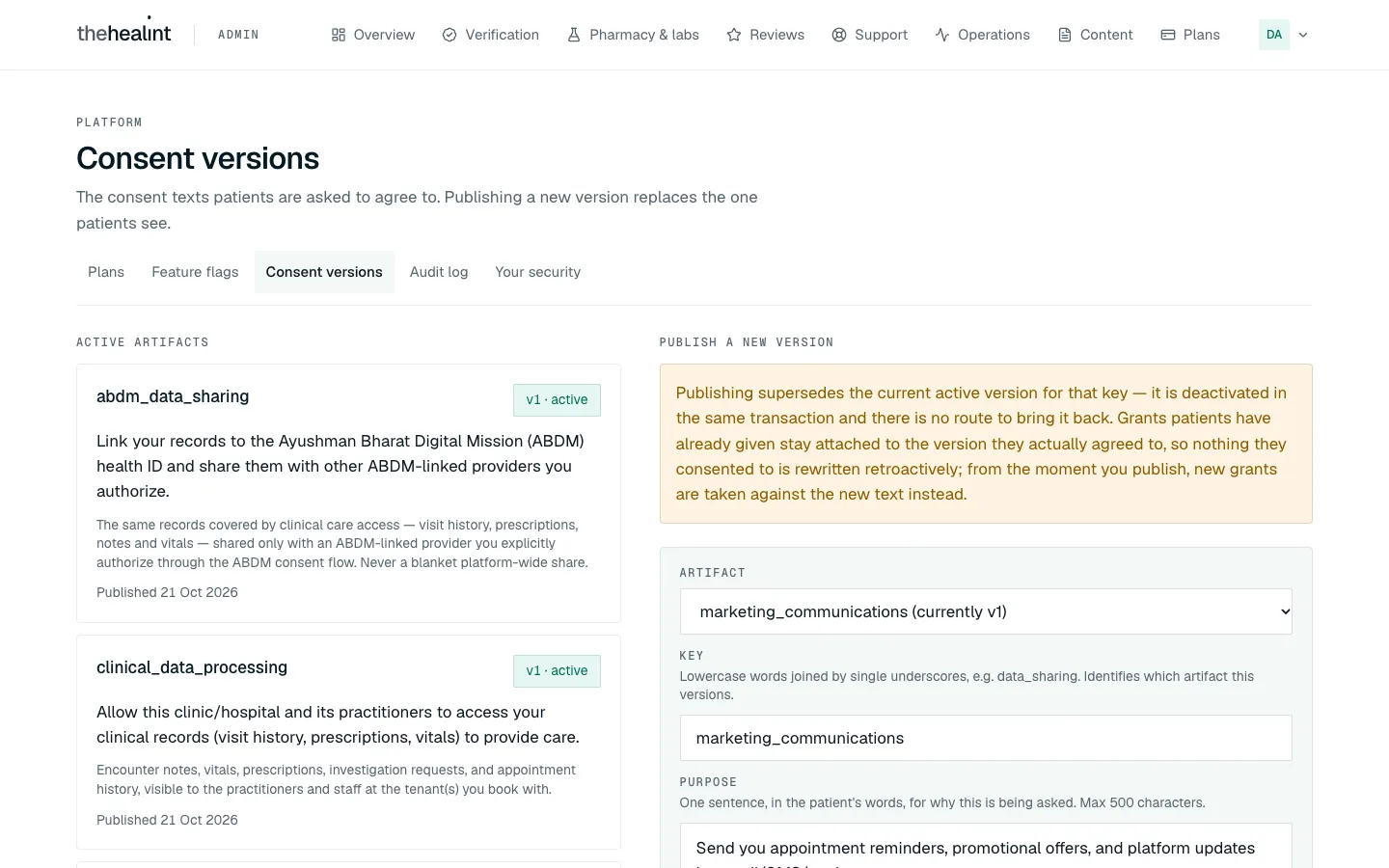
Task: Open Reviews in top navigation
Action: [766, 35]
